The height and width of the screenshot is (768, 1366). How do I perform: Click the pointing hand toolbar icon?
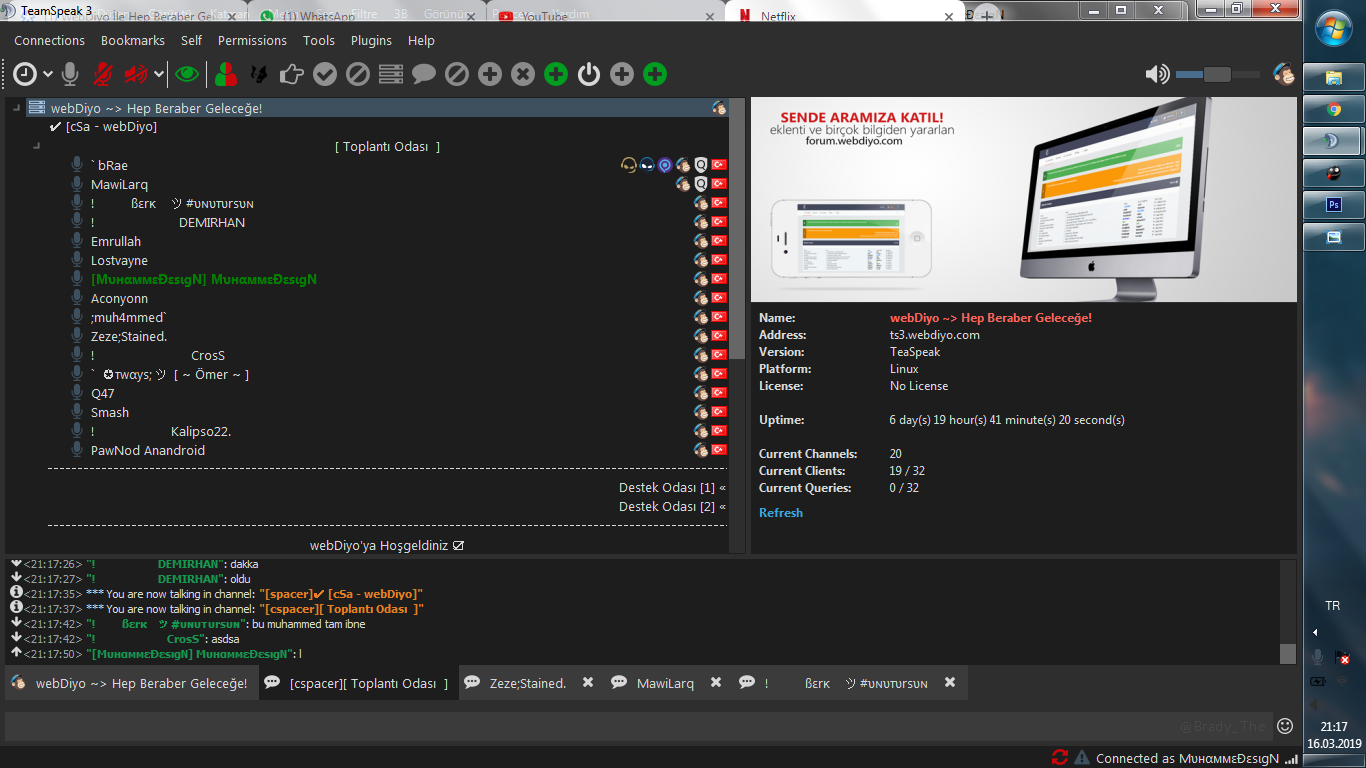click(291, 74)
